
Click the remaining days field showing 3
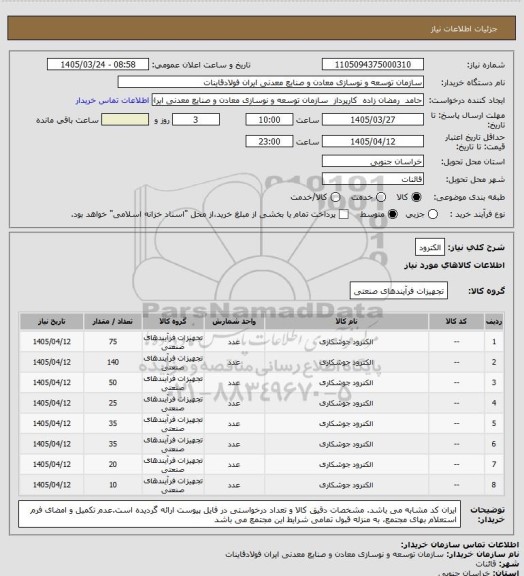(x=196, y=120)
